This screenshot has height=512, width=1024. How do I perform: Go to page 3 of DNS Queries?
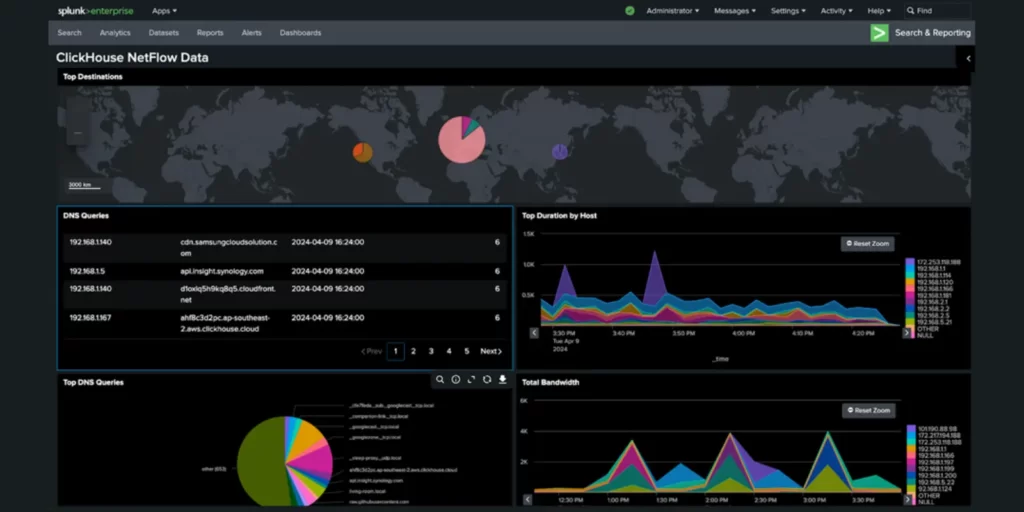[x=431, y=351]
